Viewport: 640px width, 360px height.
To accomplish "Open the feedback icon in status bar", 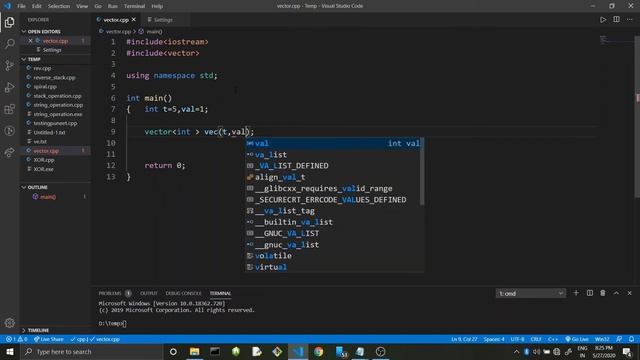I will click(619, 339).
